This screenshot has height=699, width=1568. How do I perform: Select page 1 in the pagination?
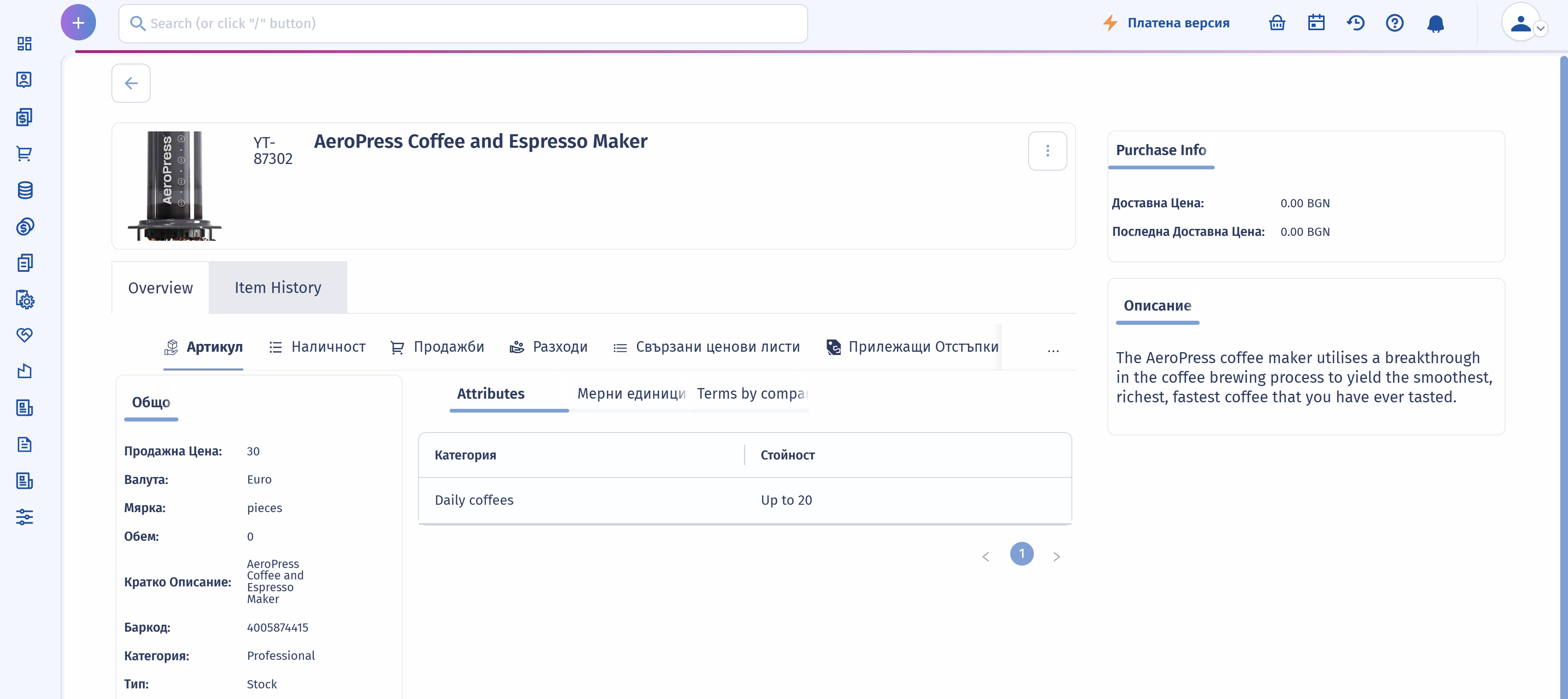point(1021,554)
